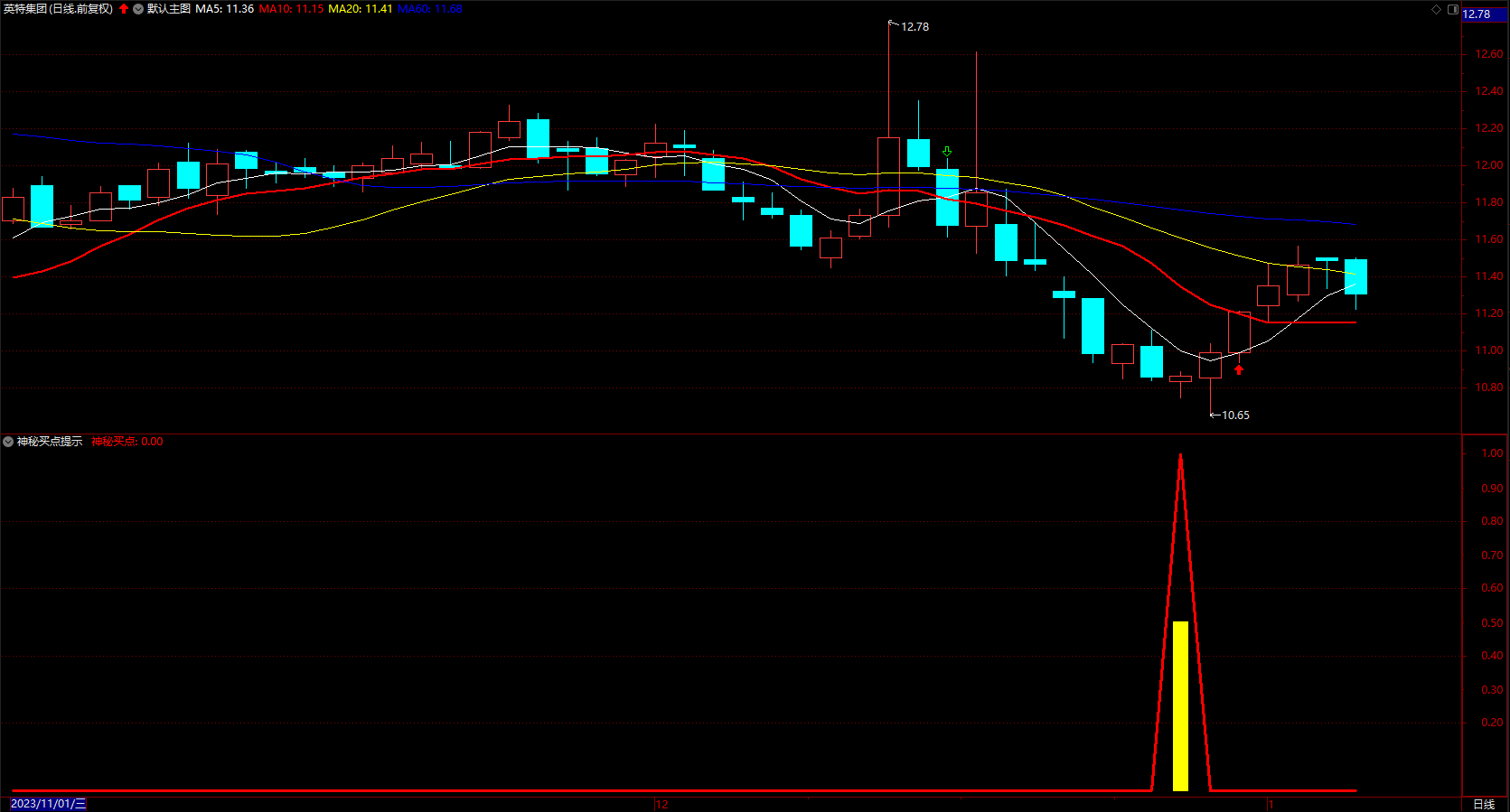Click the MA20: 11.41 label
Screen dimensions: 1510x812
click(x=361, y=9)
